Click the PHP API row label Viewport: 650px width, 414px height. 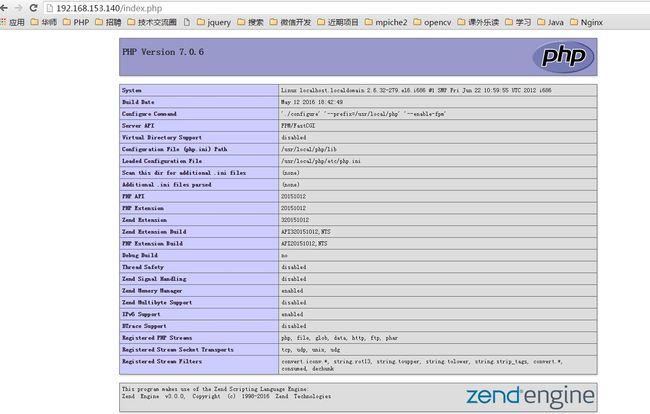pos(133,196)
